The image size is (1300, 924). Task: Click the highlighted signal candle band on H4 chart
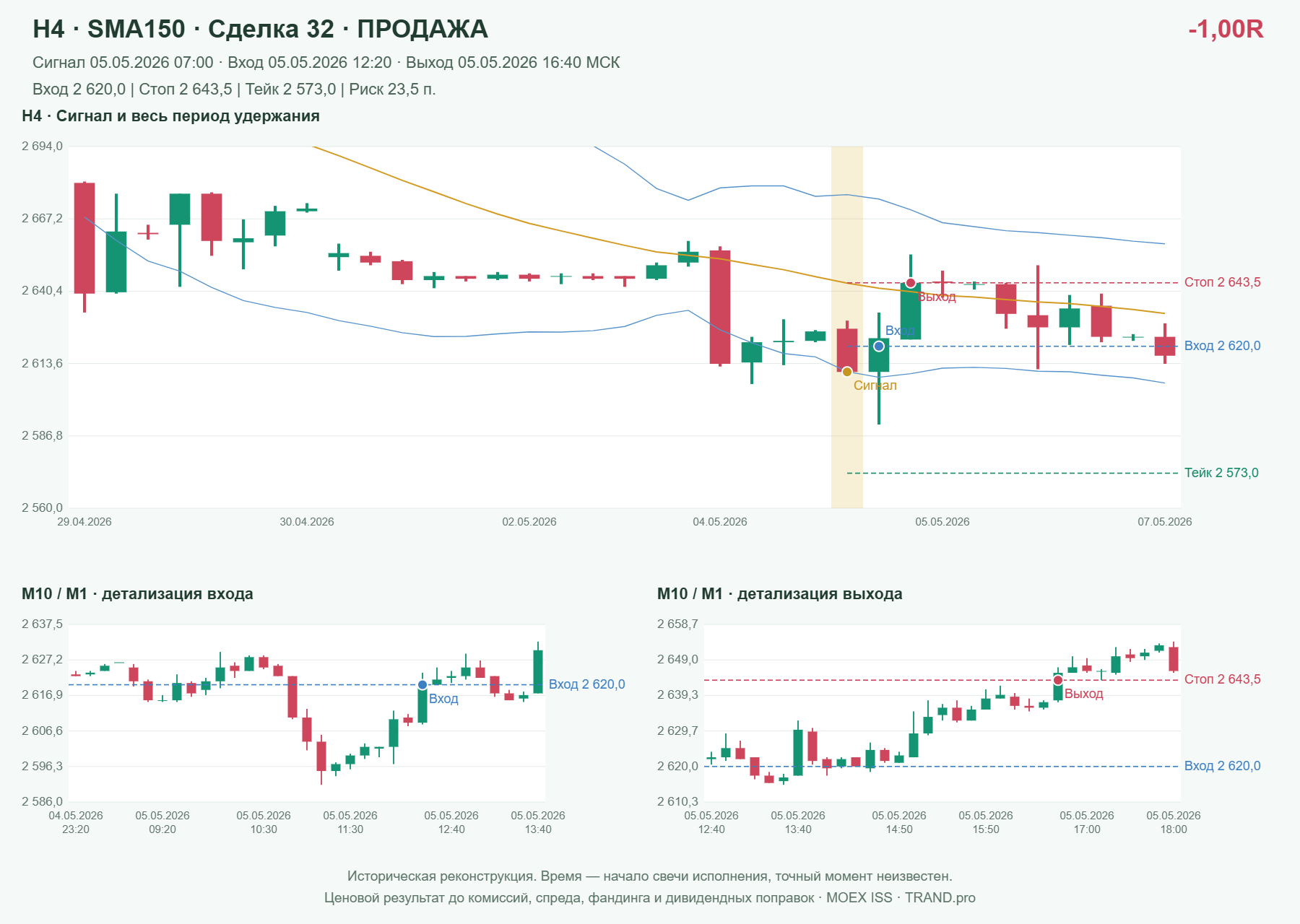(847, 327)
